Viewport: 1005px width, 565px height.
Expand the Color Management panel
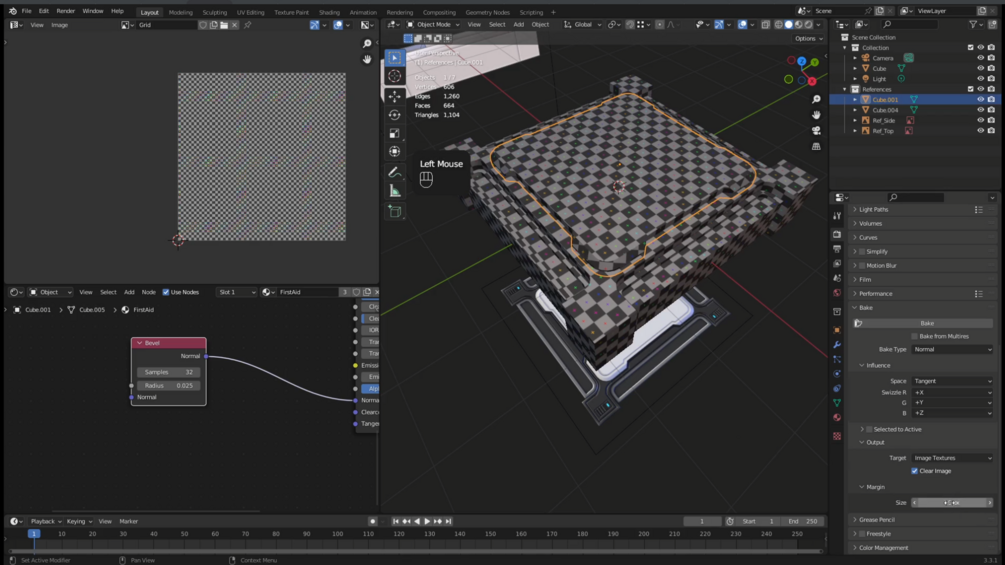[x=883, y=548]
